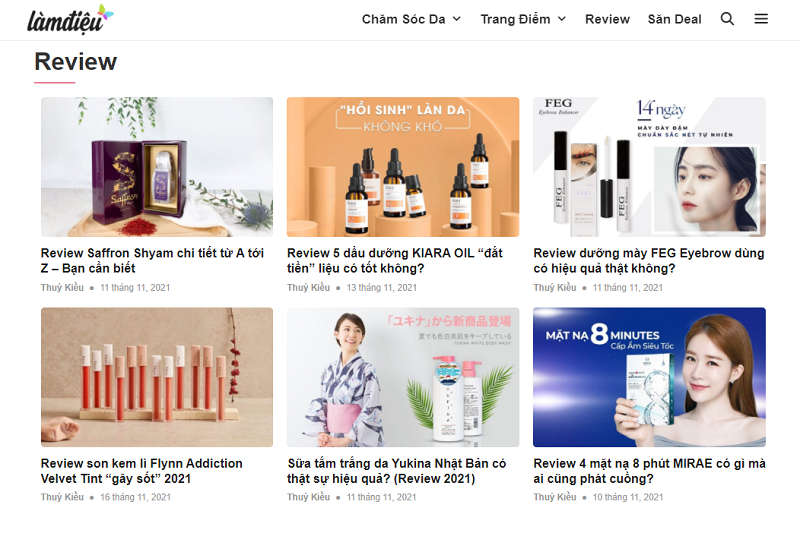Open the hamburger menu icon
The image size is (800, 533).
click(x=761, y=19)
